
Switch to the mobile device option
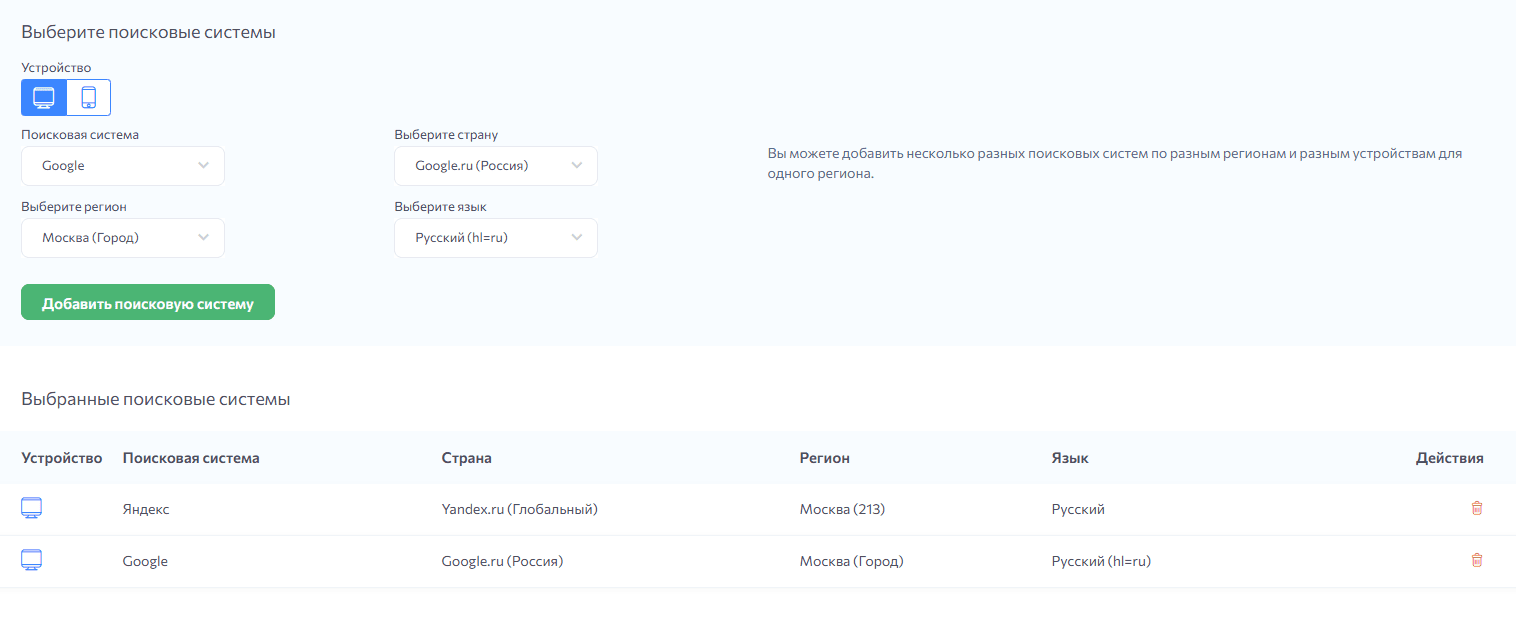[x=89, y=98]
